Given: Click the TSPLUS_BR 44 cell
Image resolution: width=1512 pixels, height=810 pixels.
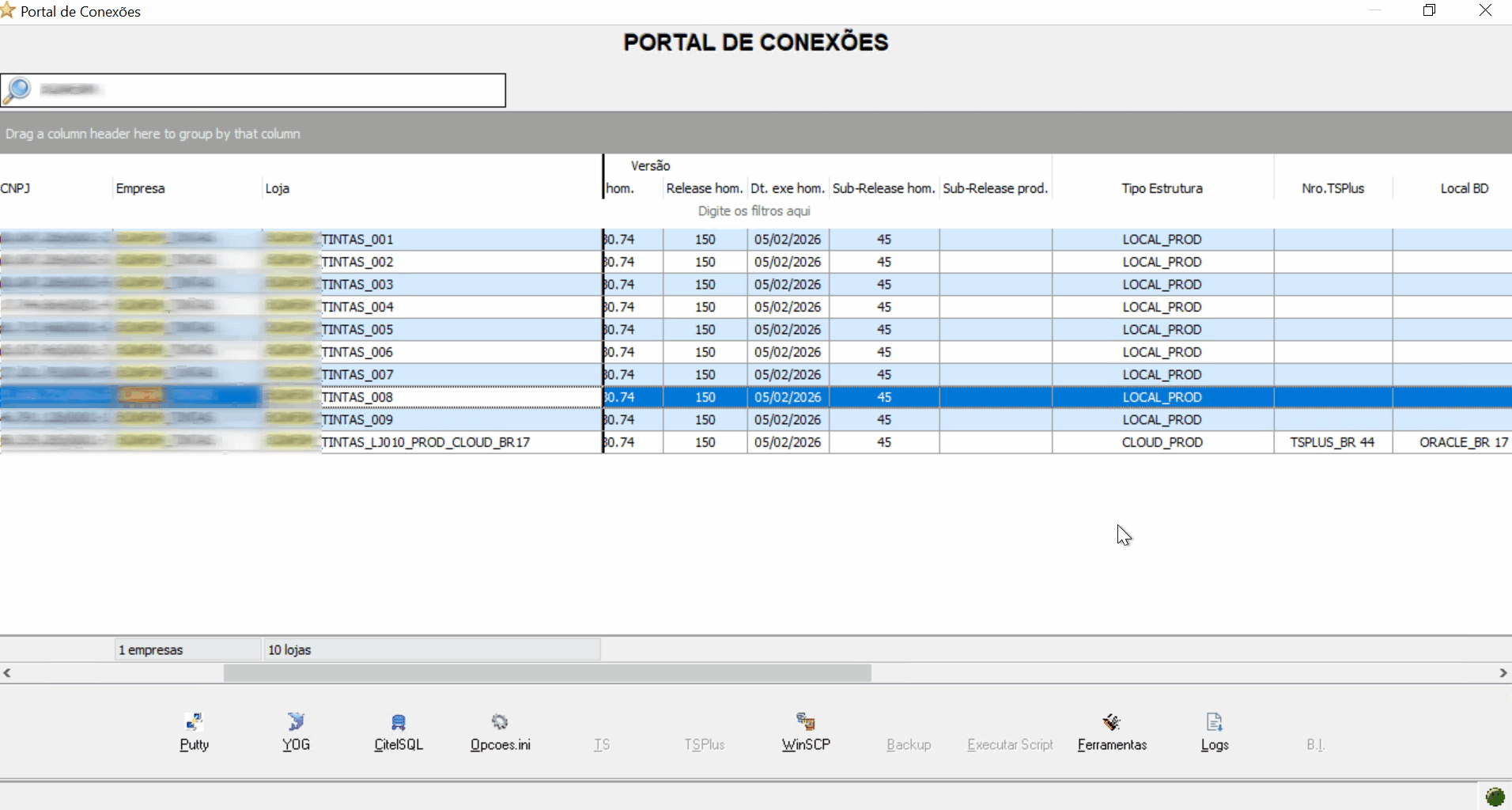Looking at the screenshot, I should 1332,442.
